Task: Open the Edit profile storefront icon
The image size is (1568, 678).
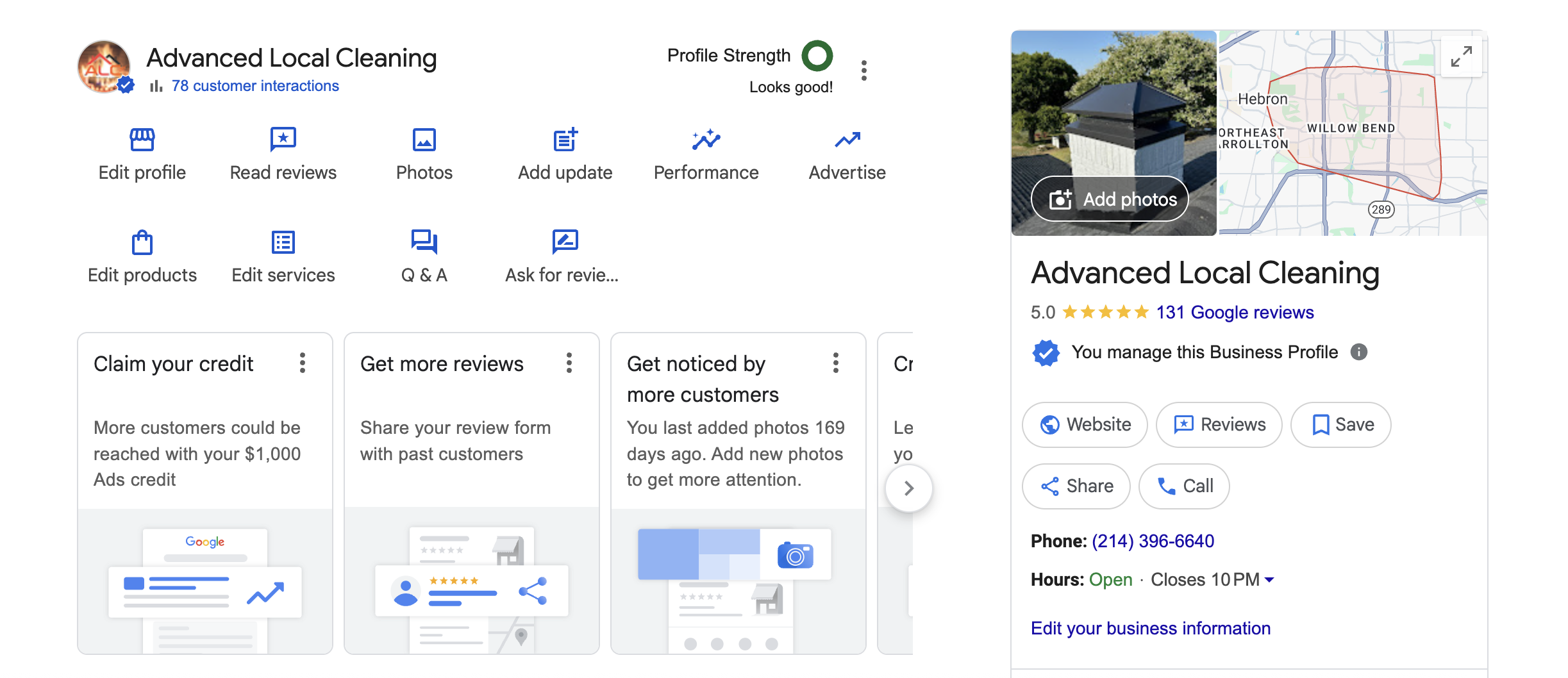Action: tap(142, 139)
